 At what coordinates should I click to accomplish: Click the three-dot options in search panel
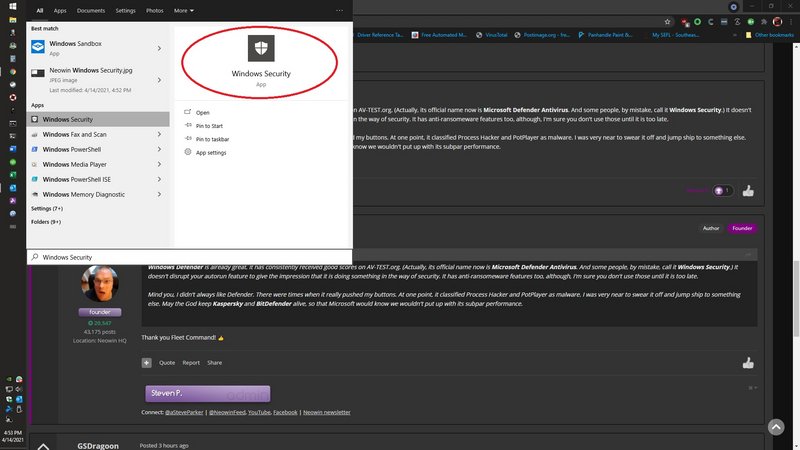click(x=339, y=10)
